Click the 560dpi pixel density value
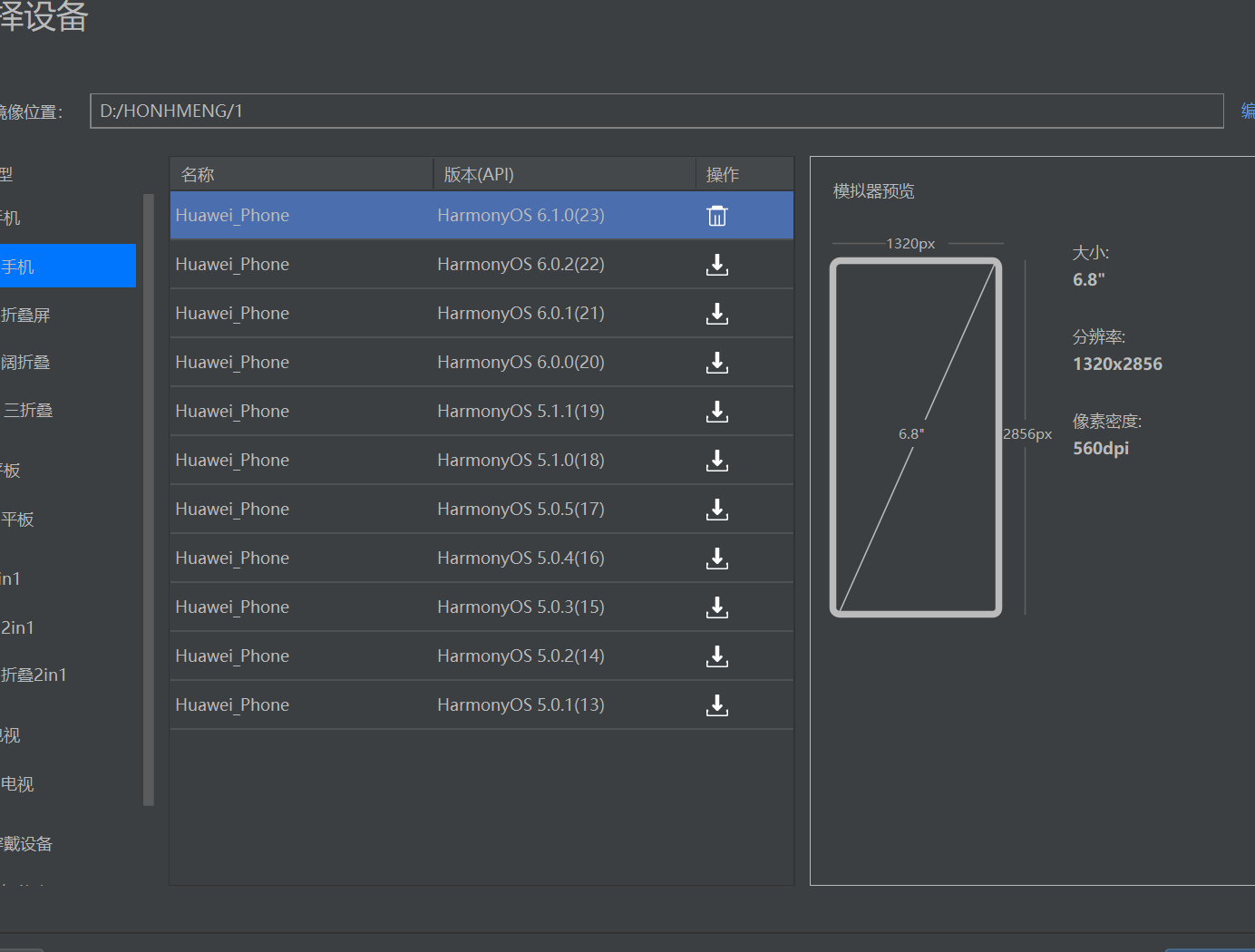The image size is (1255, 952). coord(1101,448)
